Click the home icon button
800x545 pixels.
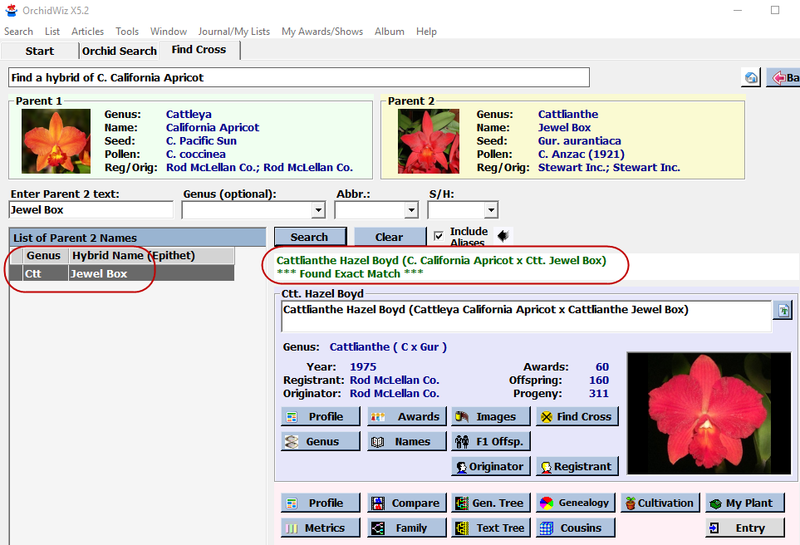[751, 78]
